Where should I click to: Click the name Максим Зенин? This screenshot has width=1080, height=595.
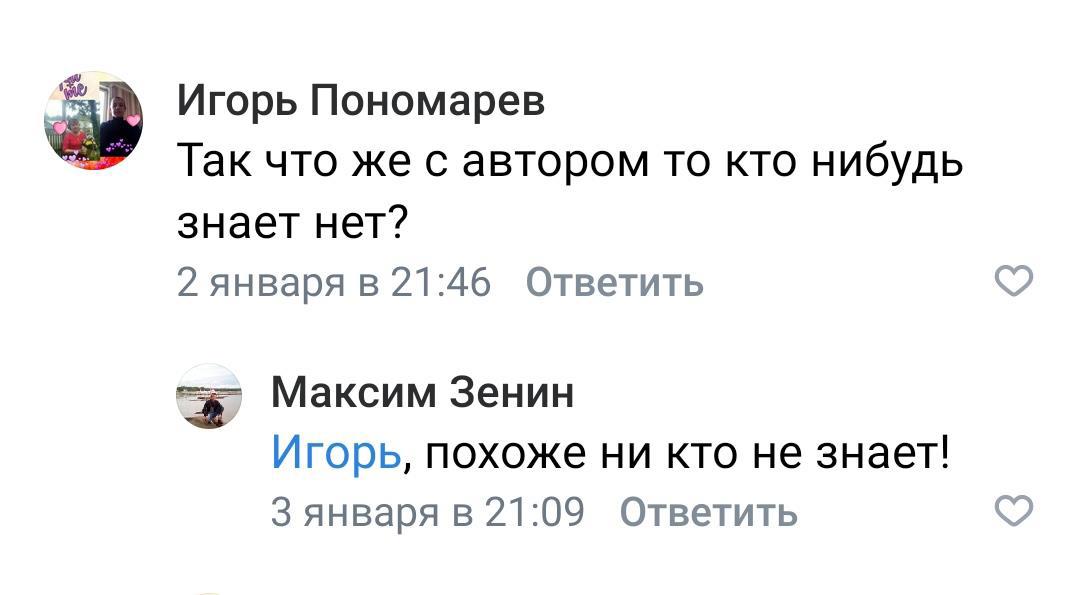(x=422, y=392)
